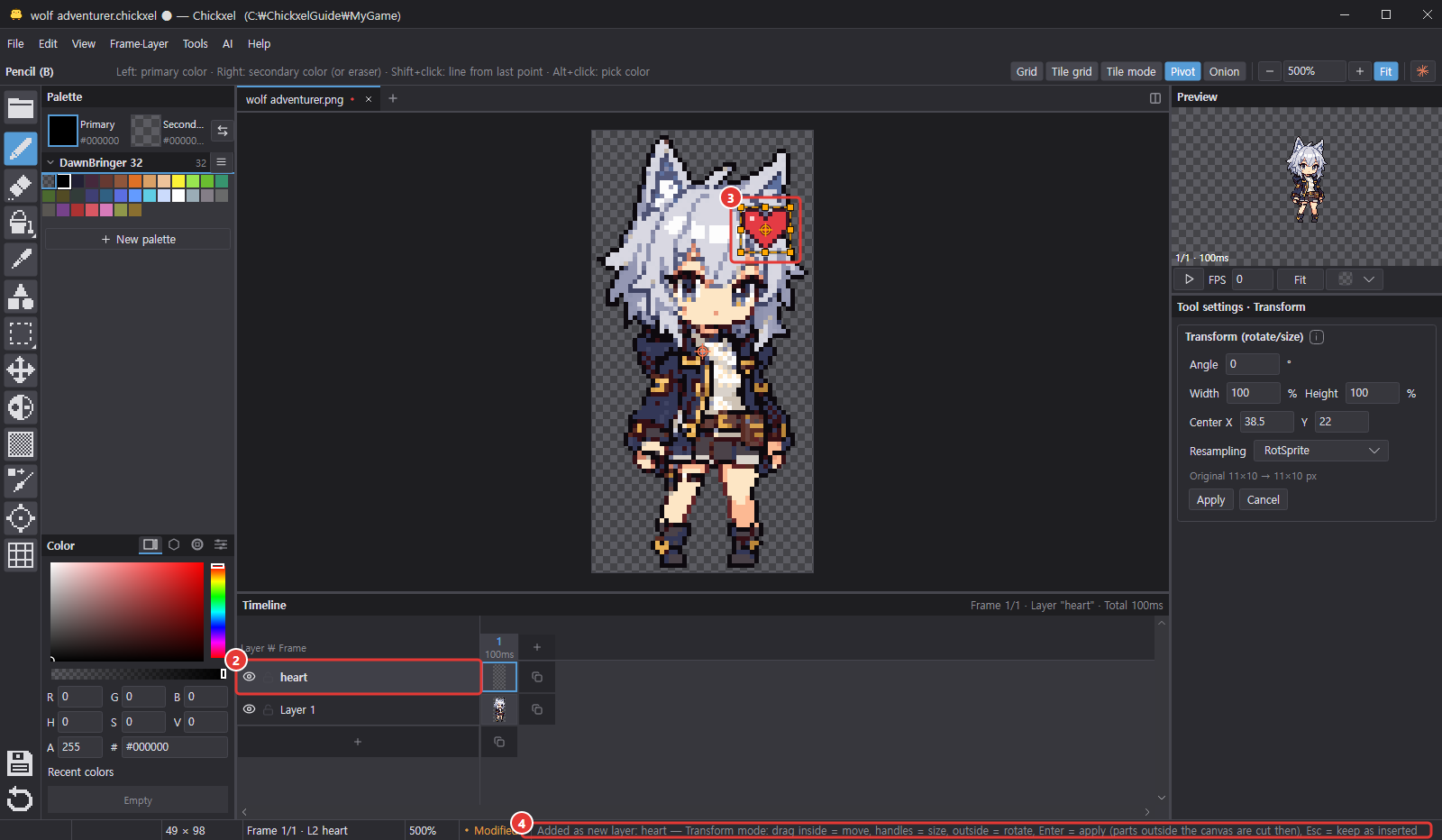Image resolution: width=1442 pixels, height=840 pixels.
Task: Select the eyedropper color picker tool
Action: point(21,260)
